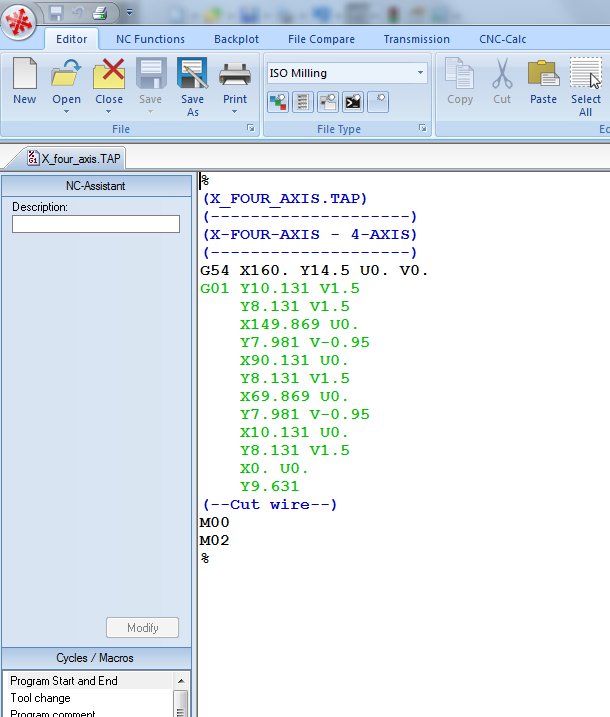Click the M02 code line
This screenshot has width=610, height=717.
pyautogui.click(x=214, y=540)
